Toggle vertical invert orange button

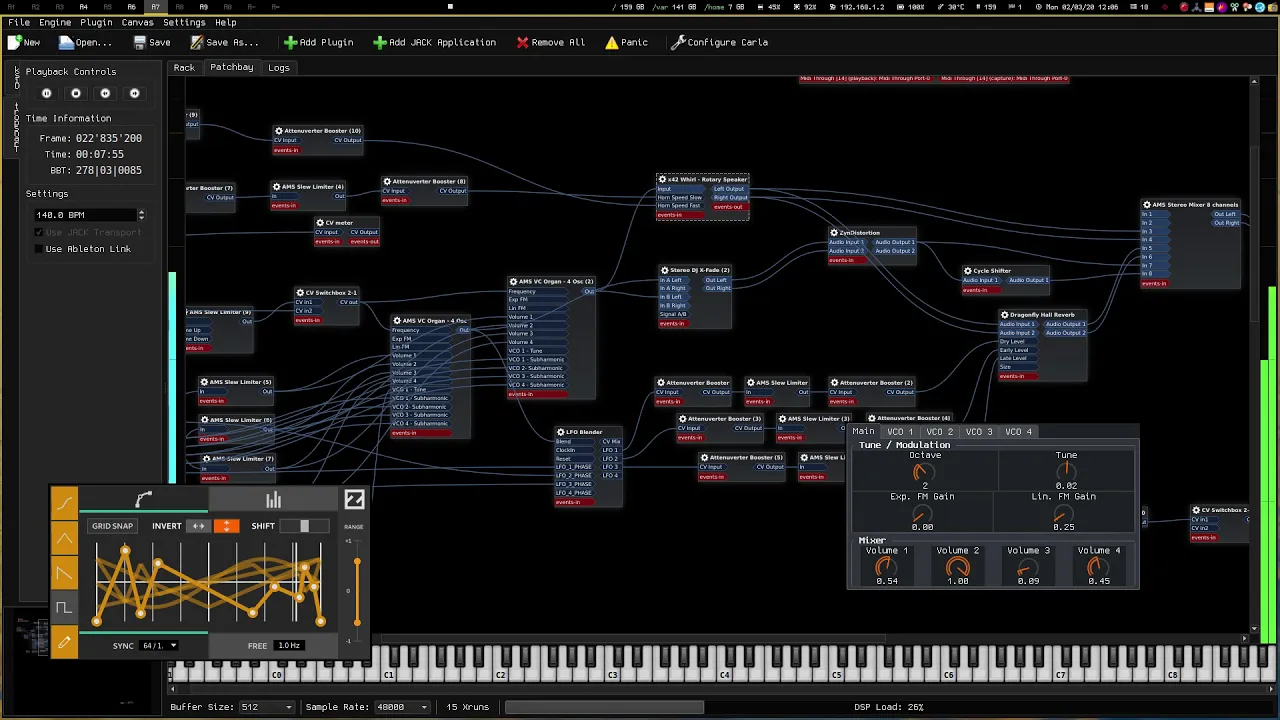(227, 526)
